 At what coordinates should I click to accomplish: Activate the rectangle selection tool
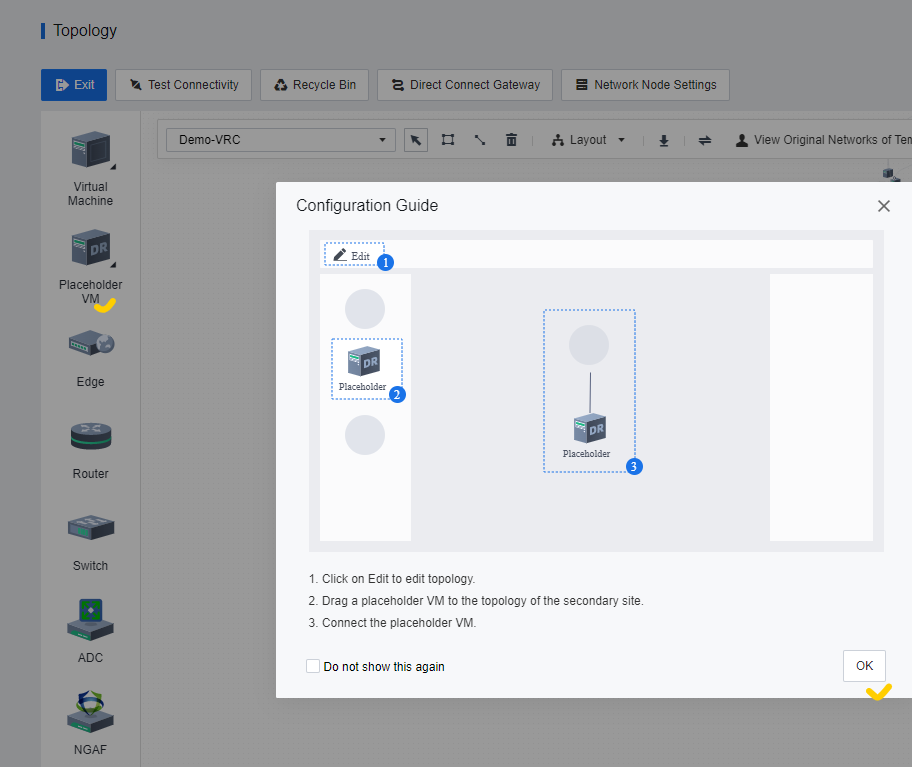click(x=448, y=140)
